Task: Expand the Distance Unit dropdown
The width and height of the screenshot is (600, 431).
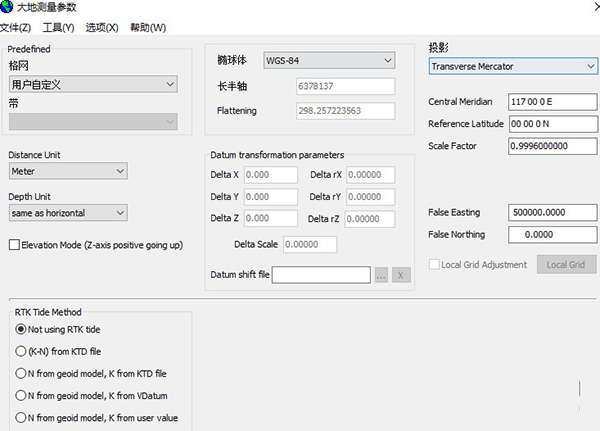Action: coord(68,172)
